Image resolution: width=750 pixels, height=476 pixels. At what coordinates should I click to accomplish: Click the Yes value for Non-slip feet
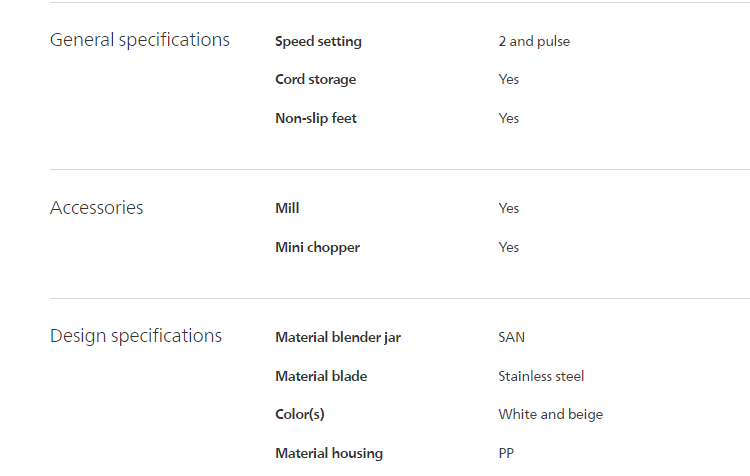point(508,118)
